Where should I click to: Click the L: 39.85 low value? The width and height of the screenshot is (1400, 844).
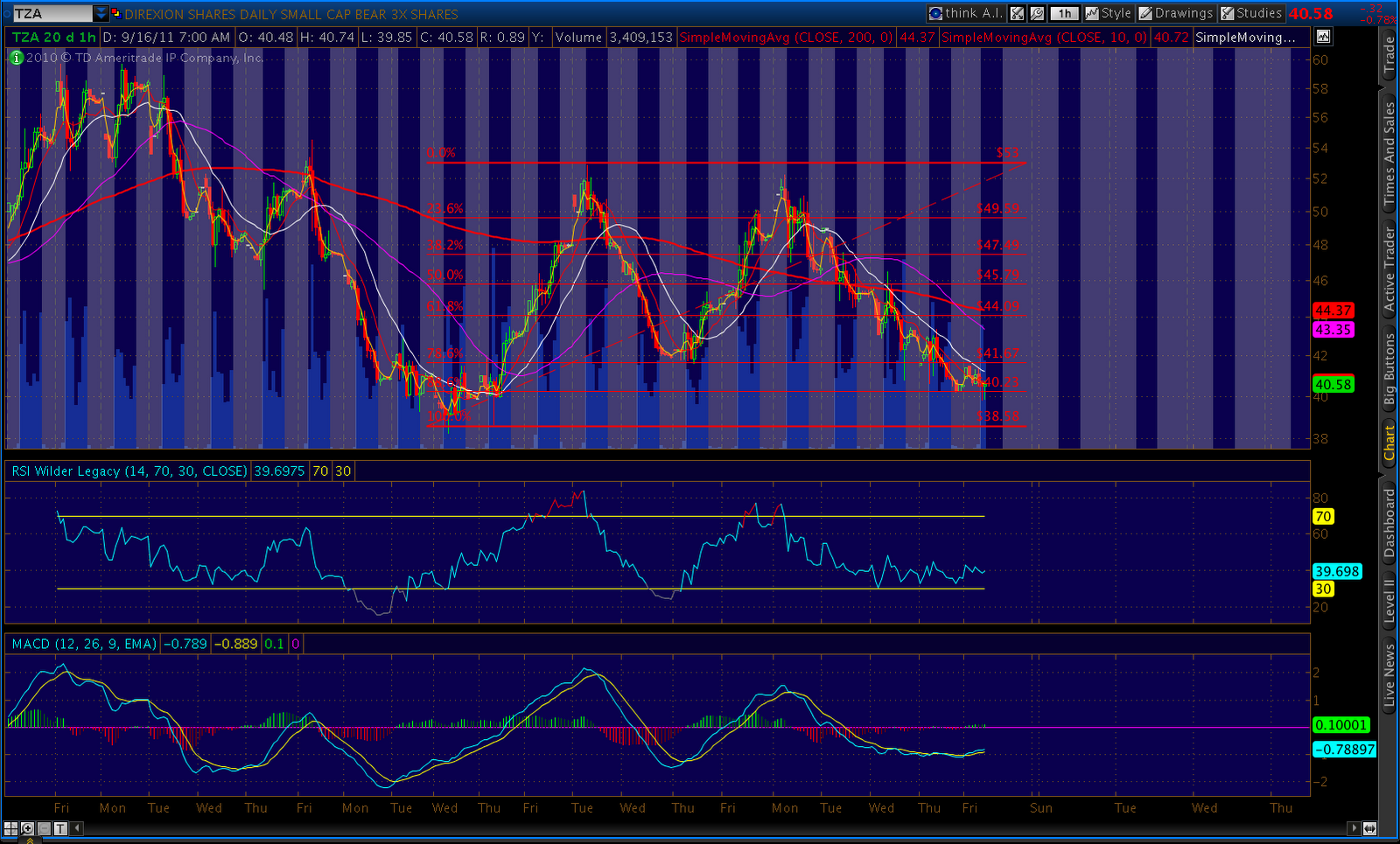pyautogui.click(x=386, y=37)
